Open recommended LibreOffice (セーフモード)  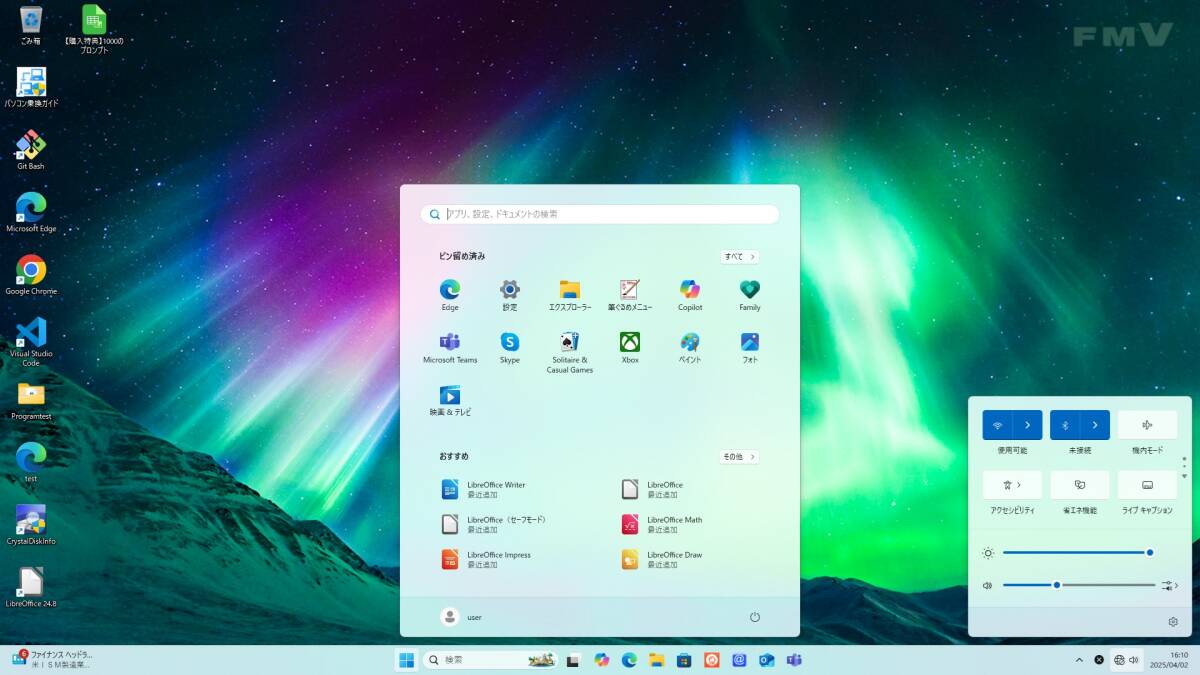495,524
